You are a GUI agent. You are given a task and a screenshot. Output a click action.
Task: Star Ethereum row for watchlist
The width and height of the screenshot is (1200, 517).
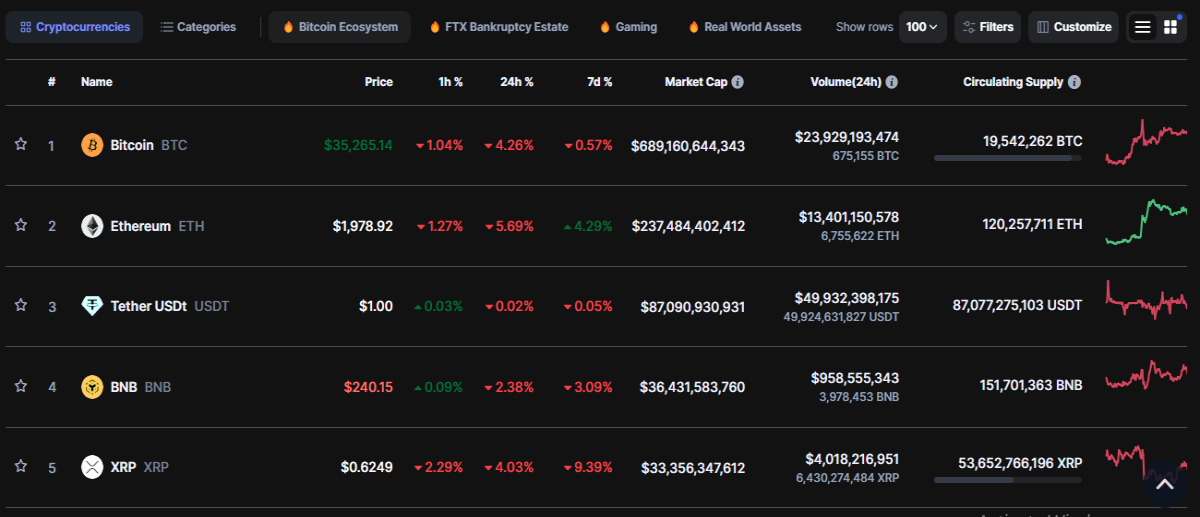pos(20,225)
